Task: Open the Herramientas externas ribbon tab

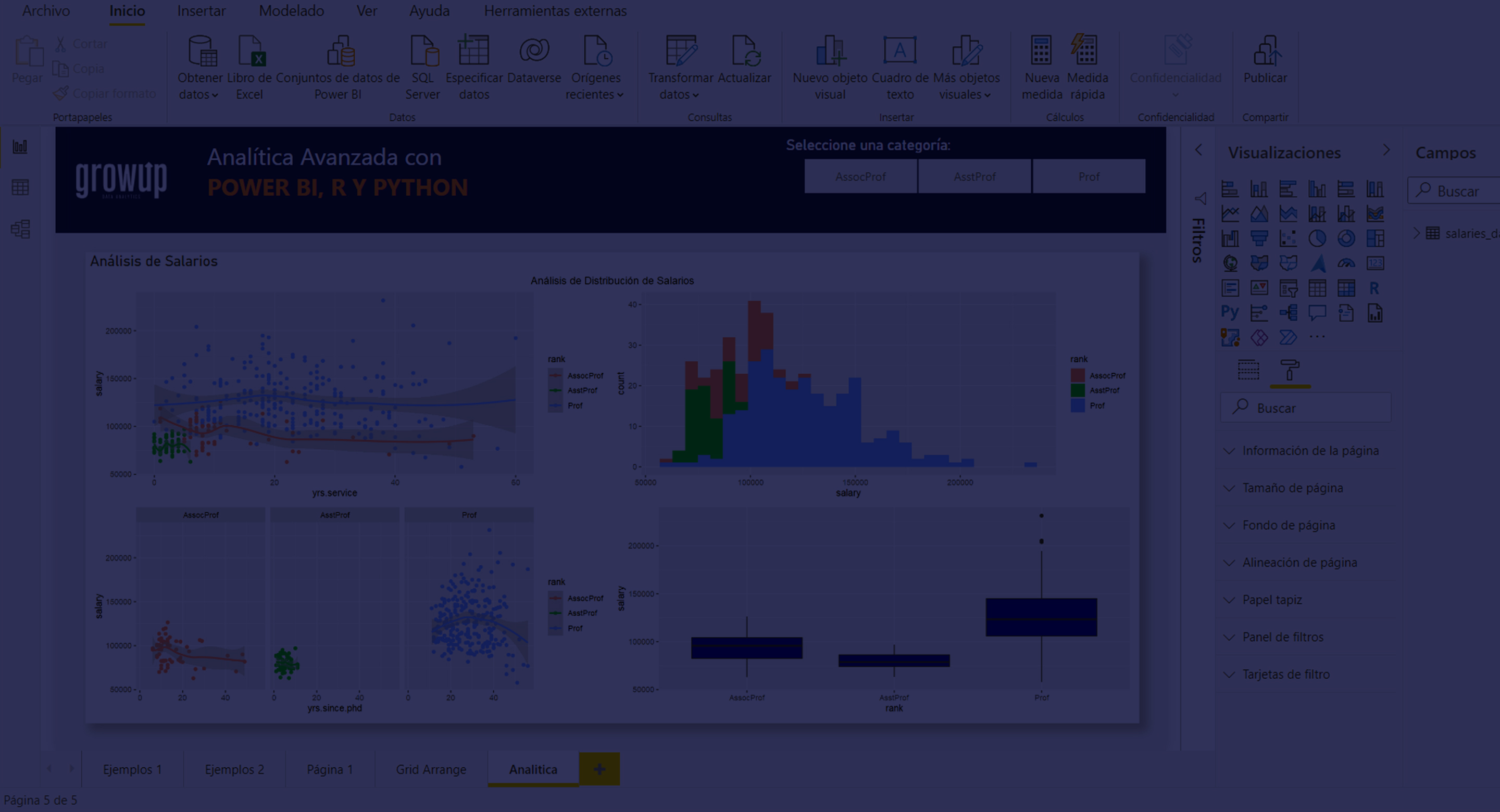Action: point(555,11)
